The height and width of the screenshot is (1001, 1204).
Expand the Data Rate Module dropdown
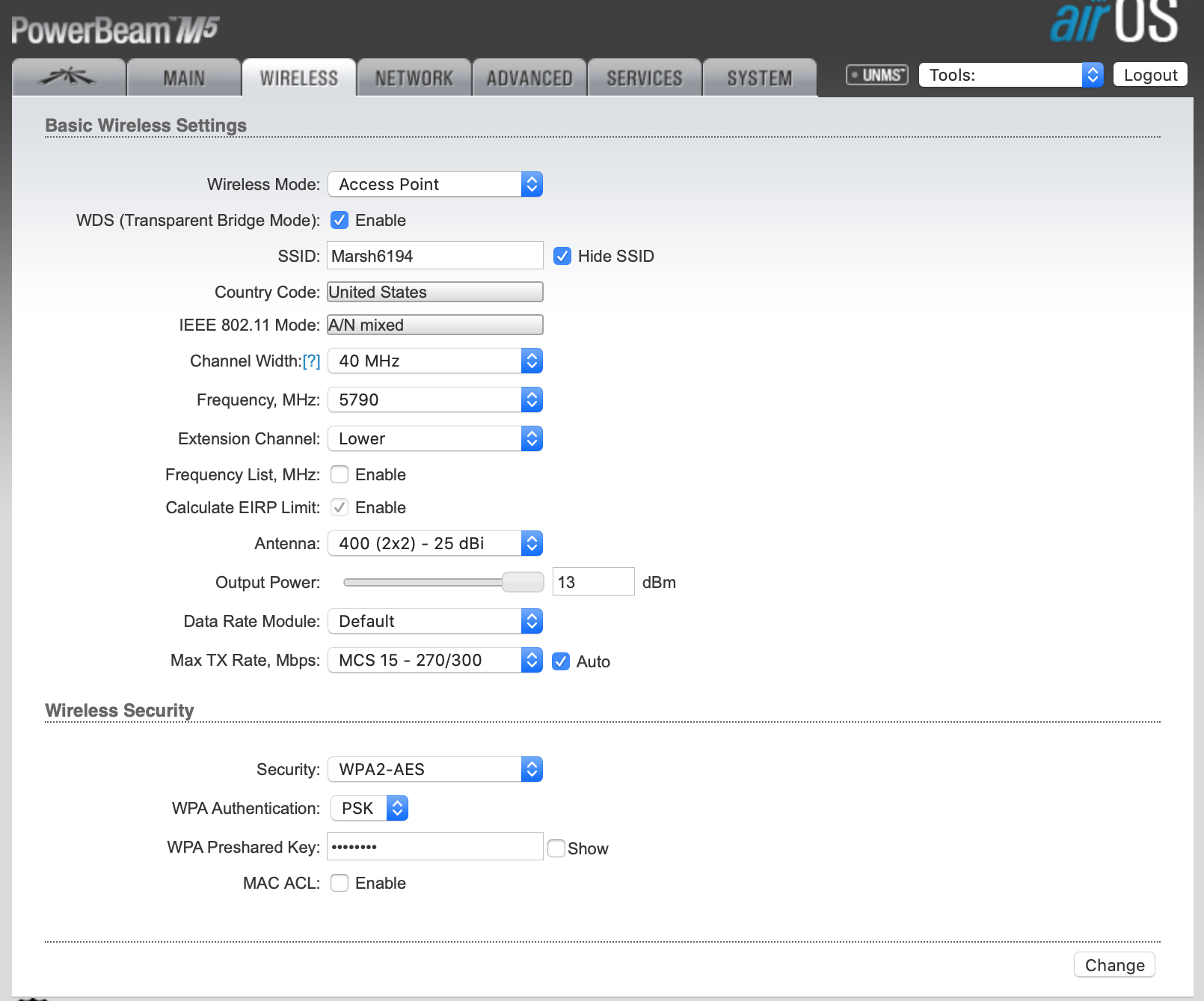[435, 621]
